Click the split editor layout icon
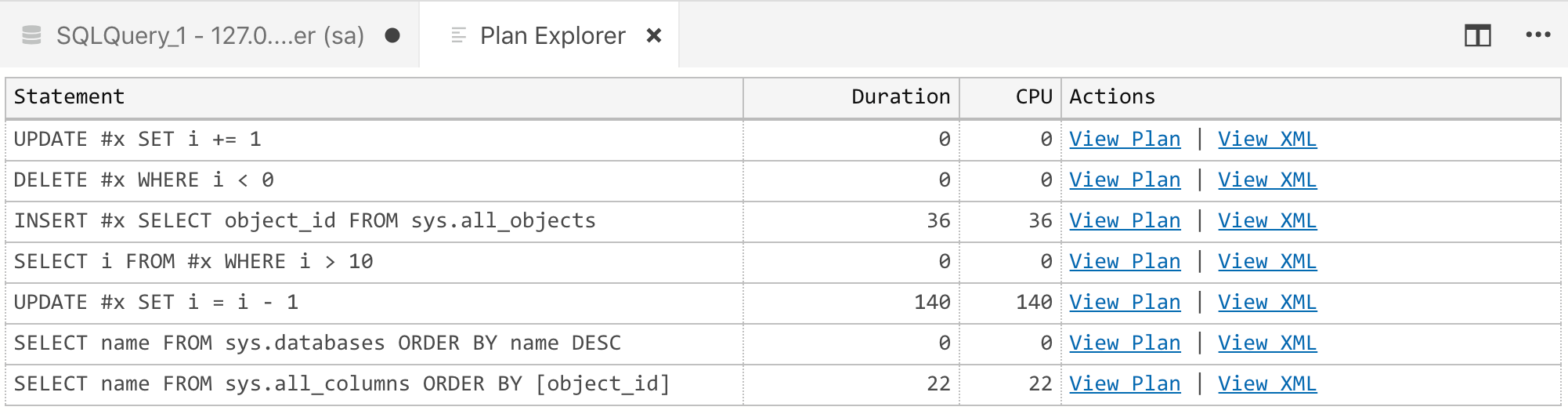 [x=1477, y=35]
